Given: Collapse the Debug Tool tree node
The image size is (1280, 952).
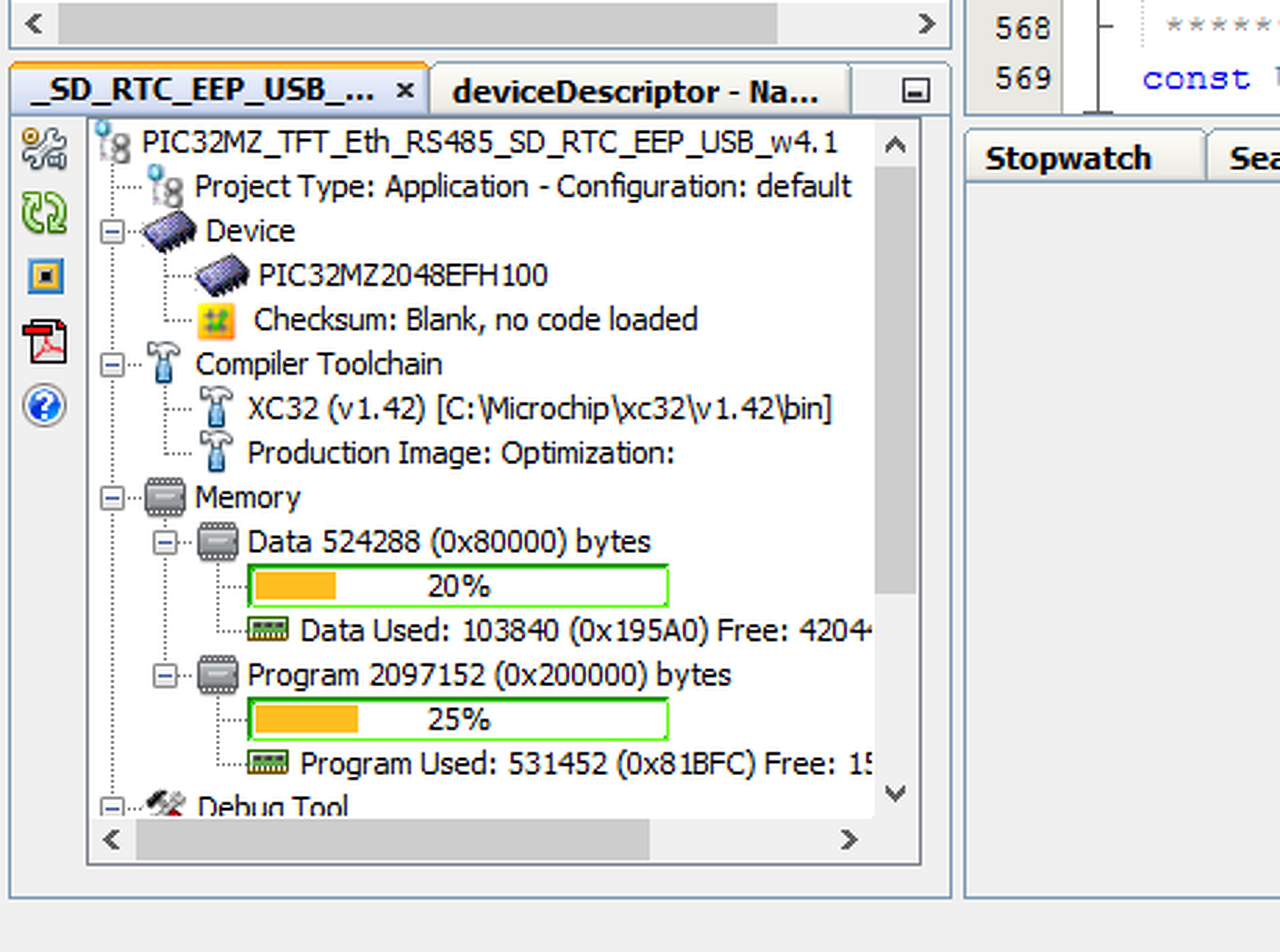Looking at the screenshot, I should (x=113, y=807).
